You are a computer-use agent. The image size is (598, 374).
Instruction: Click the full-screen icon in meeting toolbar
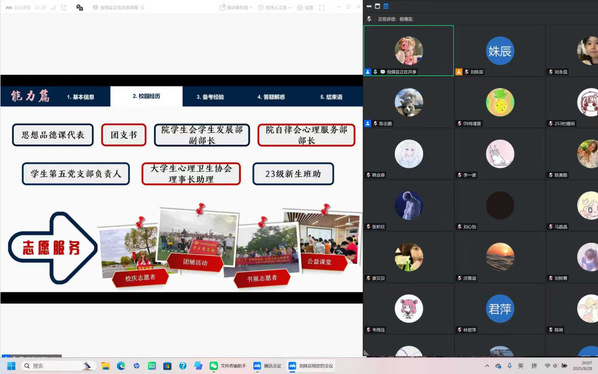(x=322, y=8)
